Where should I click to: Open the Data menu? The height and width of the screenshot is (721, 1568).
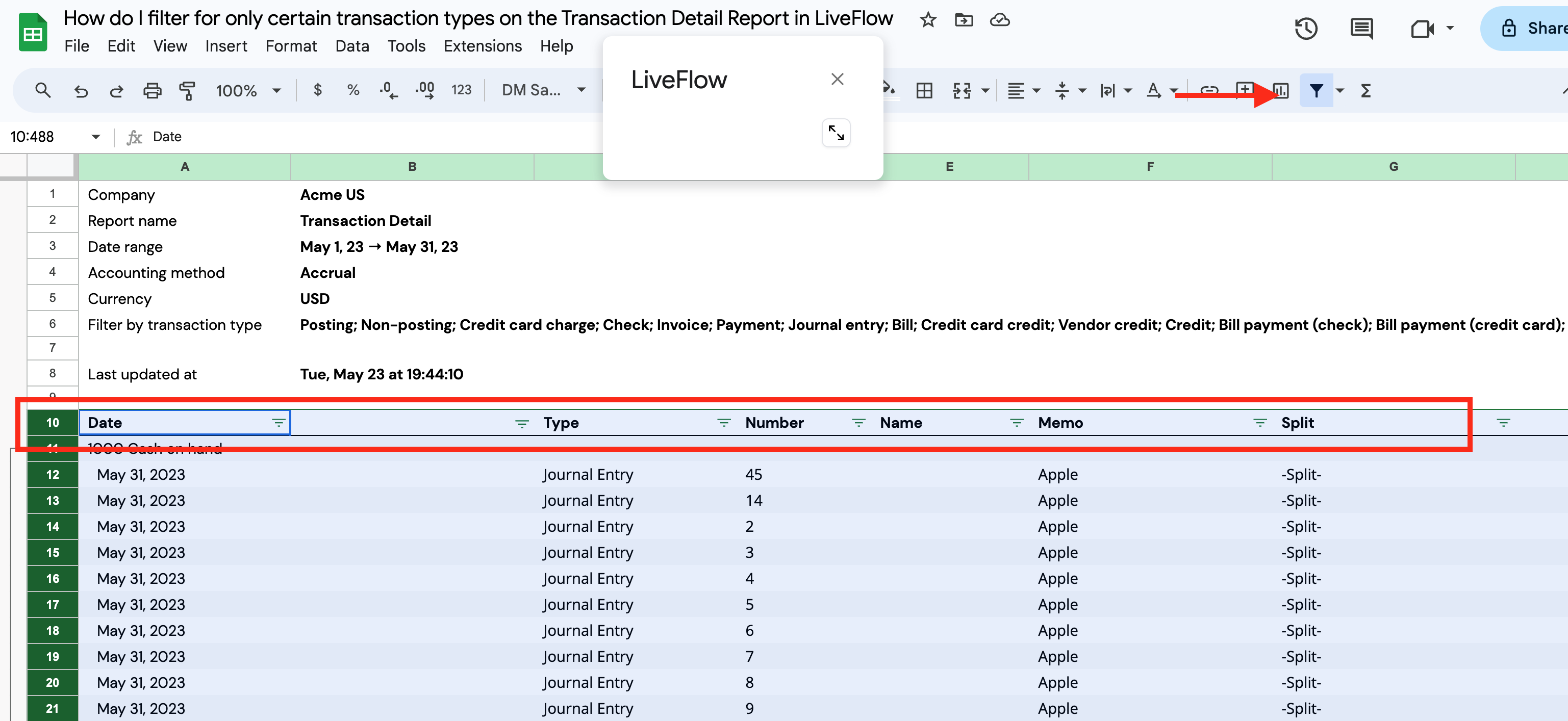[352, 46]
